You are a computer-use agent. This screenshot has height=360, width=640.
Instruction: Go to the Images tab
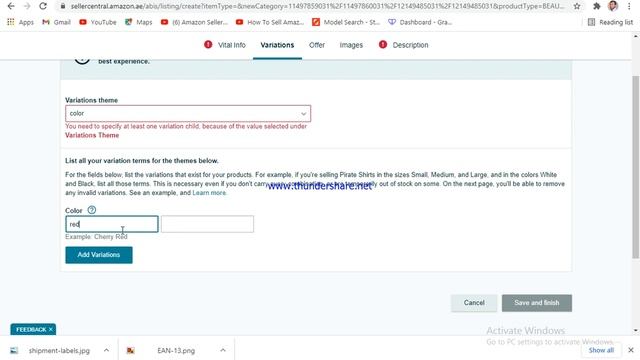pyautogui.click(x=351, y=45)
